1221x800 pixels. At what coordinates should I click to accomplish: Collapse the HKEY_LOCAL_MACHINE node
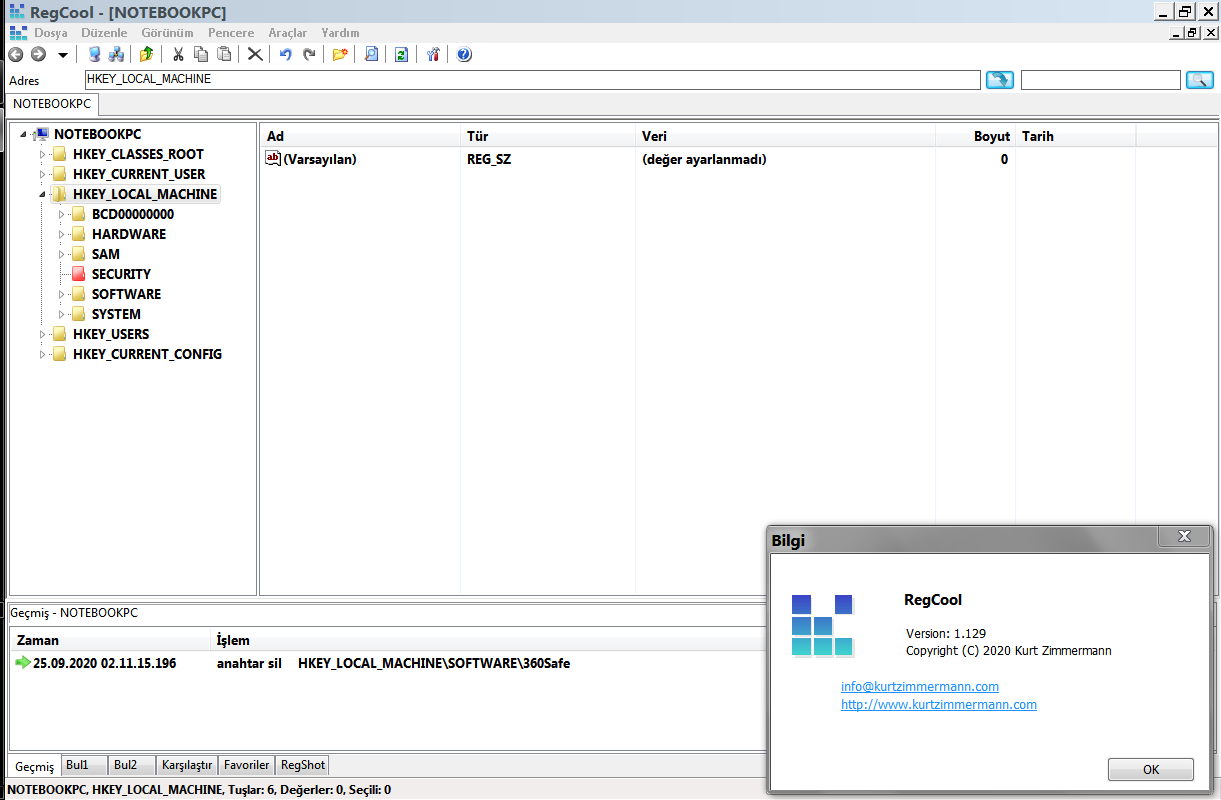pos(42,194)
